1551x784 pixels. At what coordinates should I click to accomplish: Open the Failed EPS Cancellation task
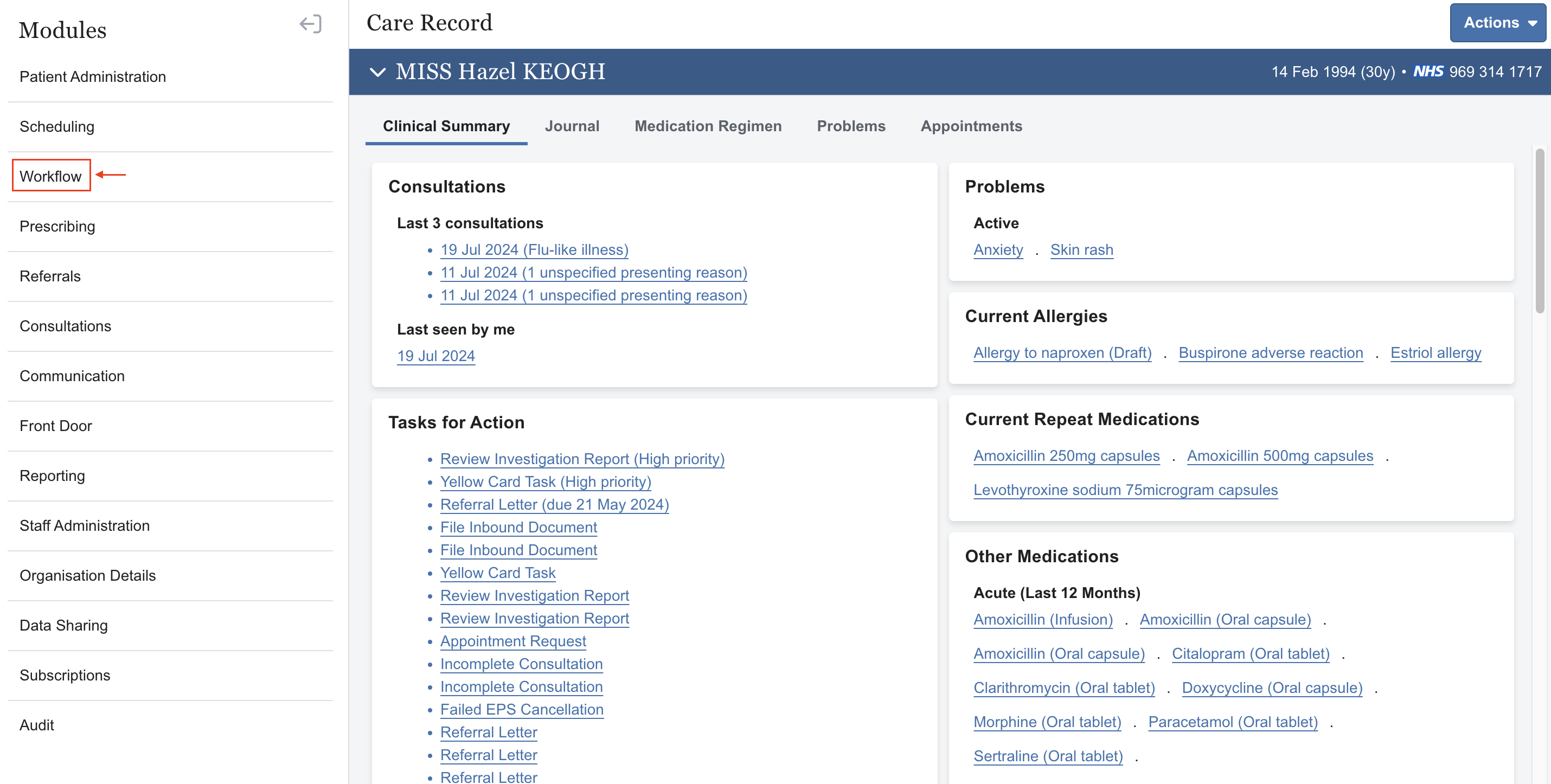click(521, 709)
